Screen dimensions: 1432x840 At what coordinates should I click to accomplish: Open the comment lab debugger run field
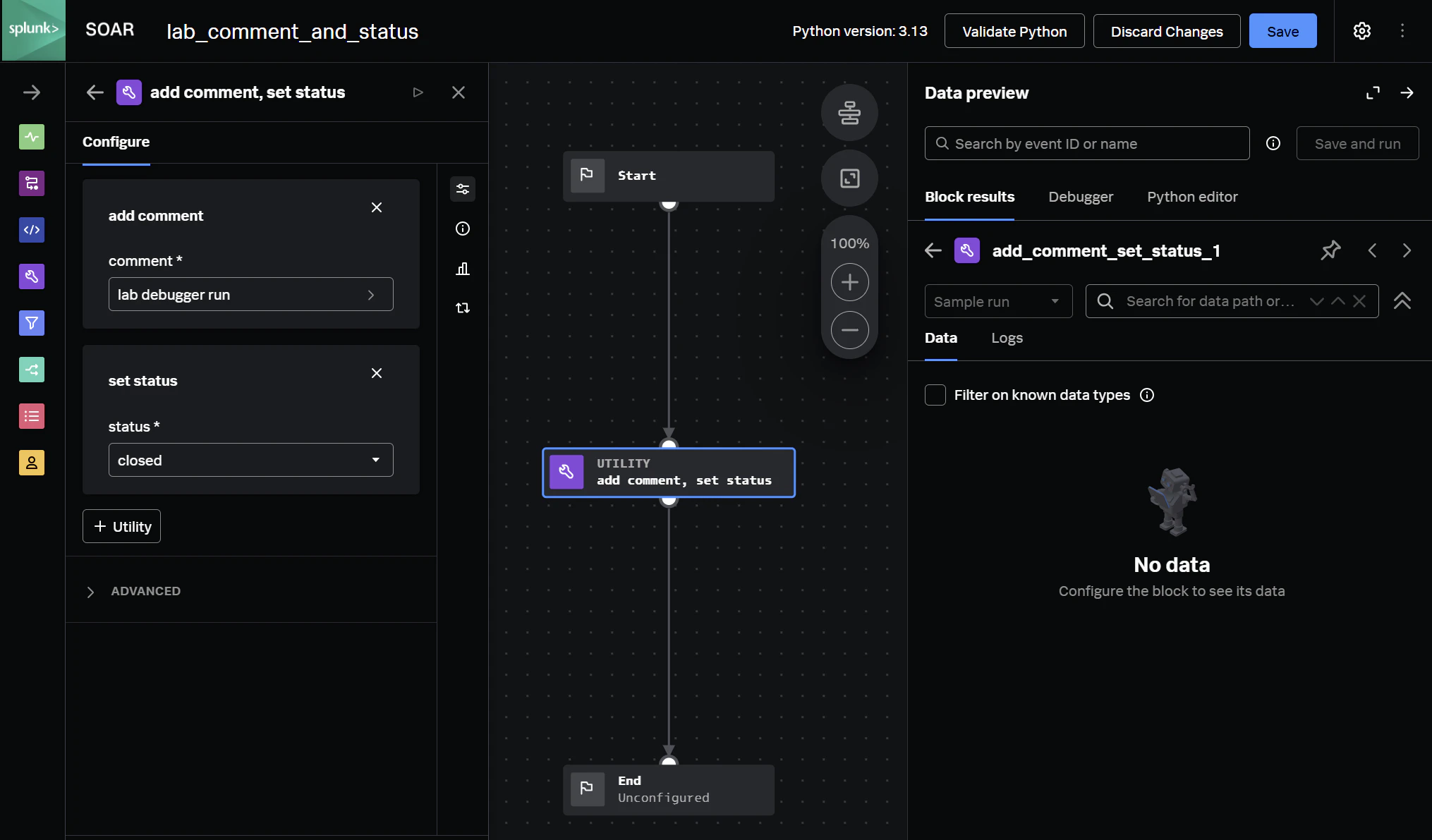pos(251,294)
